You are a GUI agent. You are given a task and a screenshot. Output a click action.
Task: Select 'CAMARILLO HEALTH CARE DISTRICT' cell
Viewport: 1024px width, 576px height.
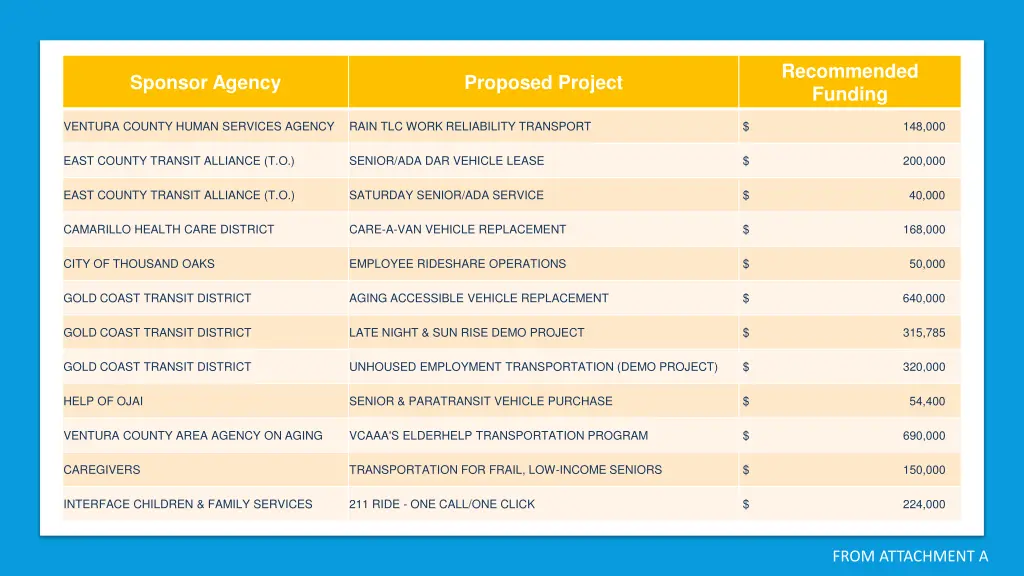(205, 229)
